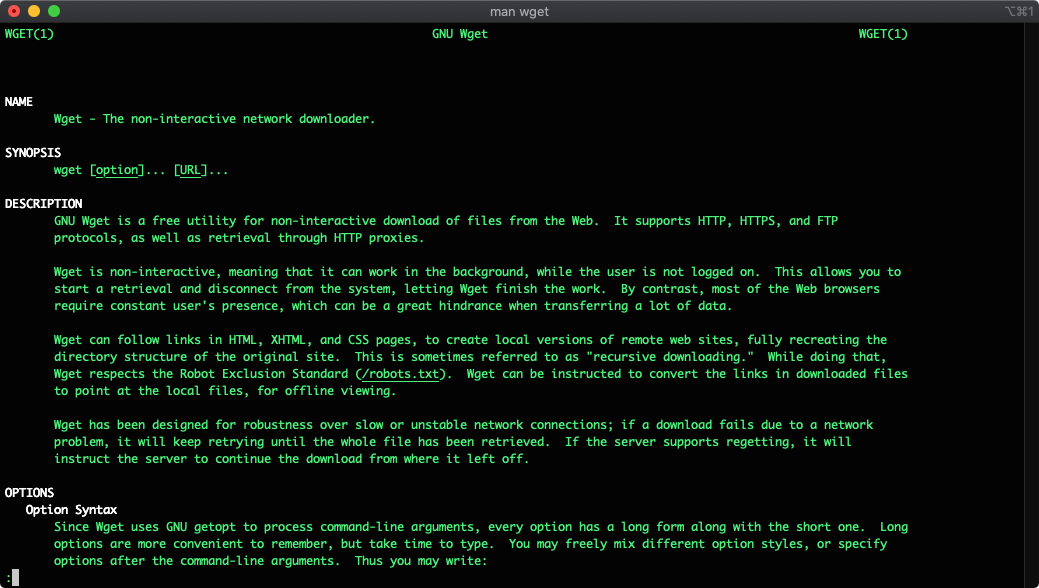Screen dimensions: 1039x588
Task: Close the man wget terminal window
Action: click(14, 11)
